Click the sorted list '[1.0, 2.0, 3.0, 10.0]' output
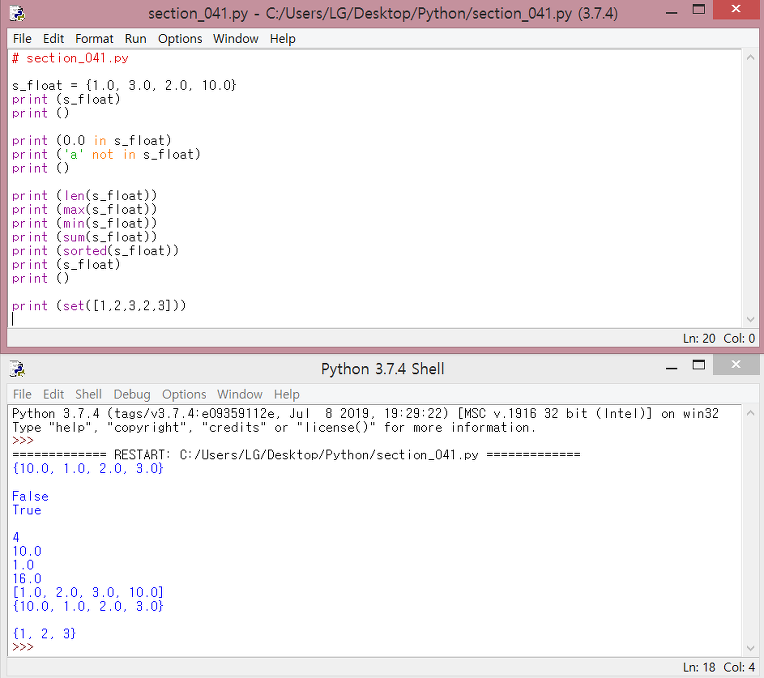Viewport: 764px width, 678px height. [x=88, y=592]
